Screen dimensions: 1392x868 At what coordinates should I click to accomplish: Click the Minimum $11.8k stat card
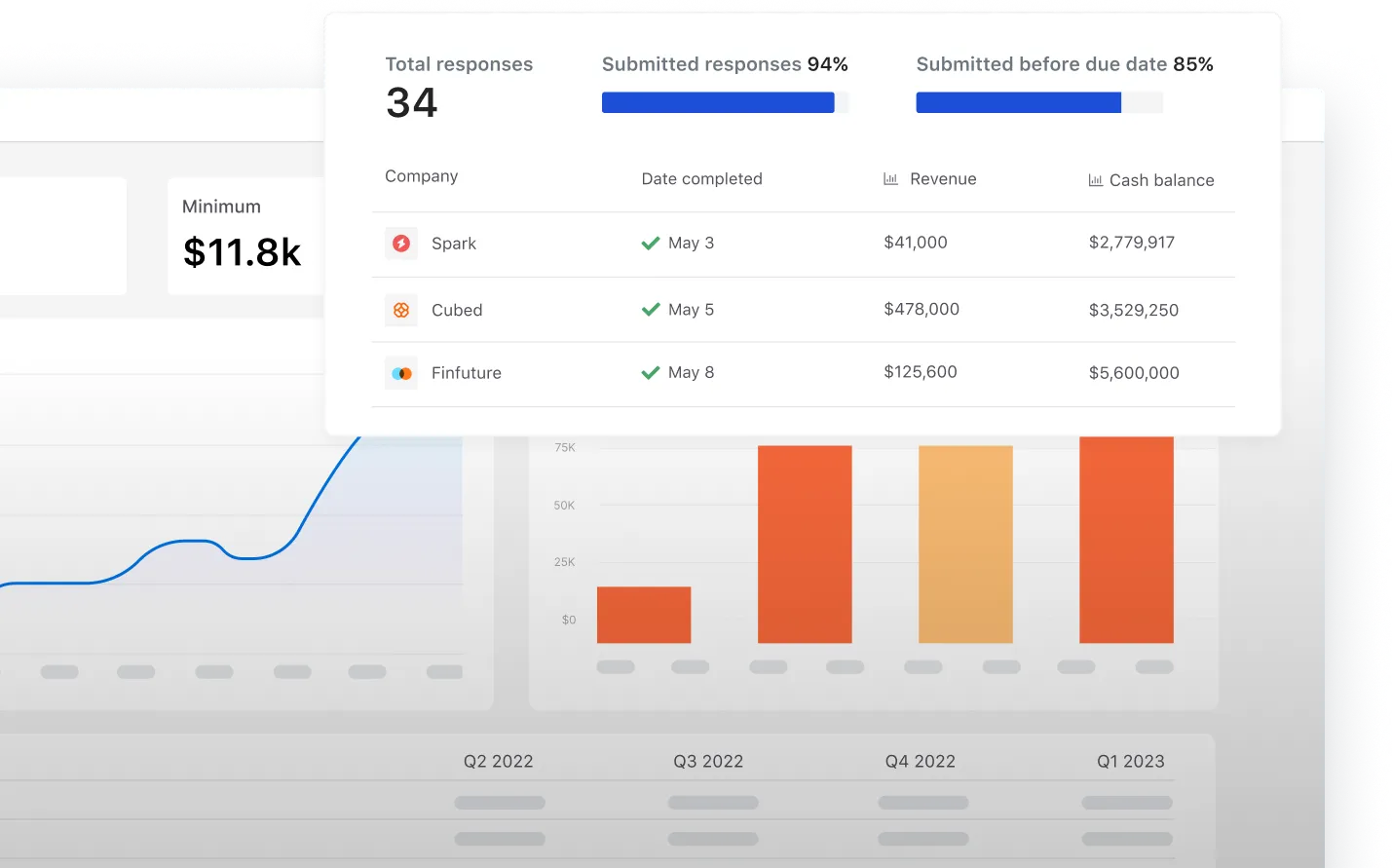point(245,236)
